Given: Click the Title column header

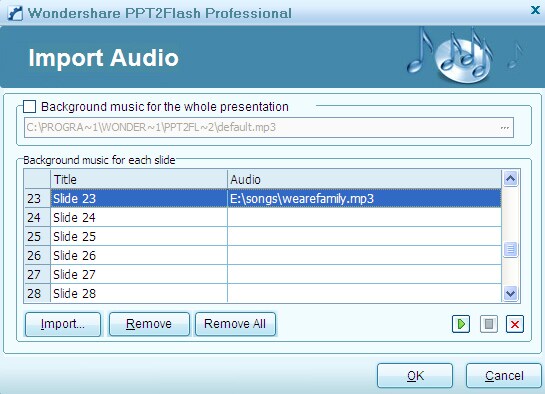Looking at the screenshot, I should pyautogui.click(x=139, y=179).
